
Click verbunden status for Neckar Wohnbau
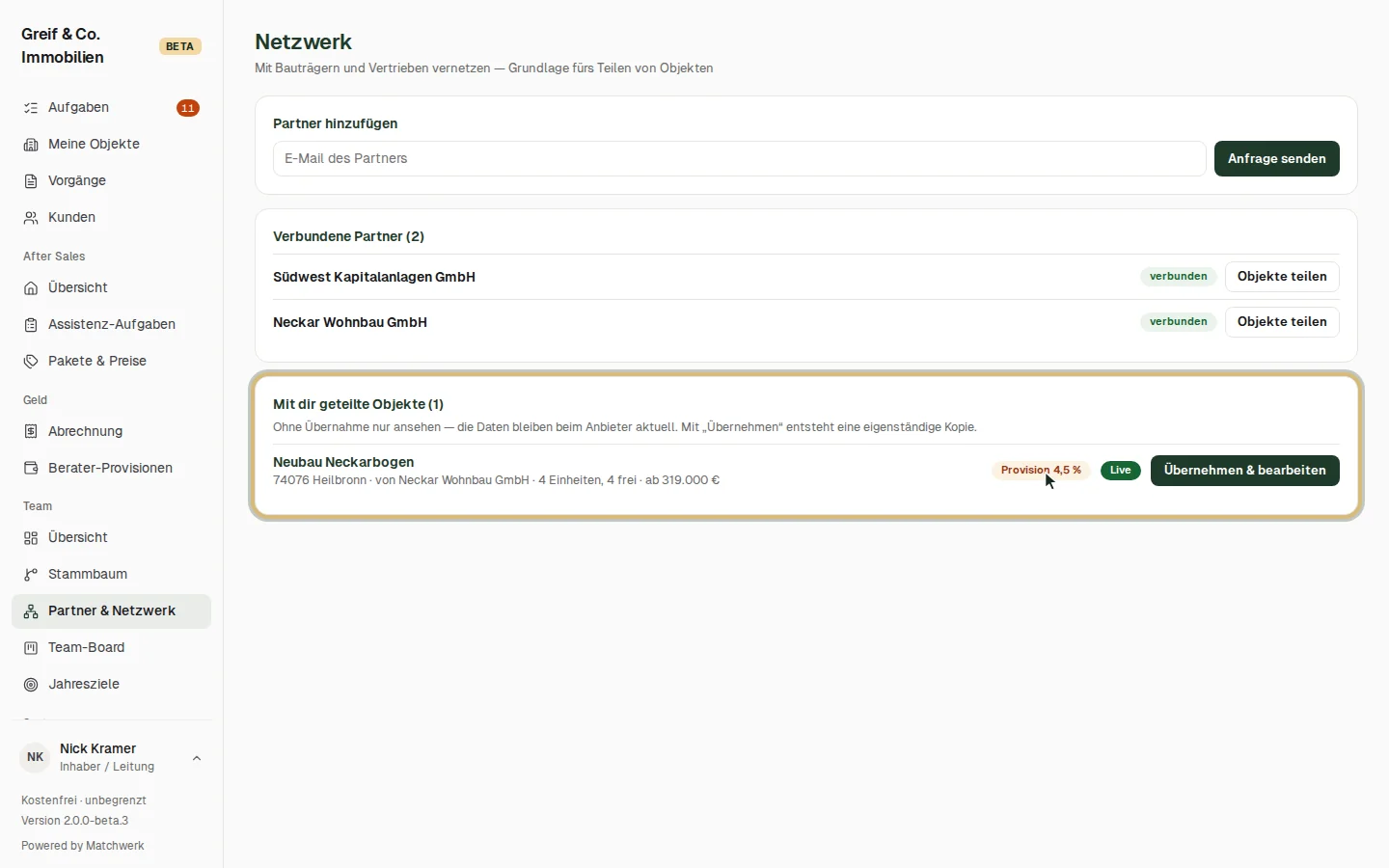coord(1178,322)
